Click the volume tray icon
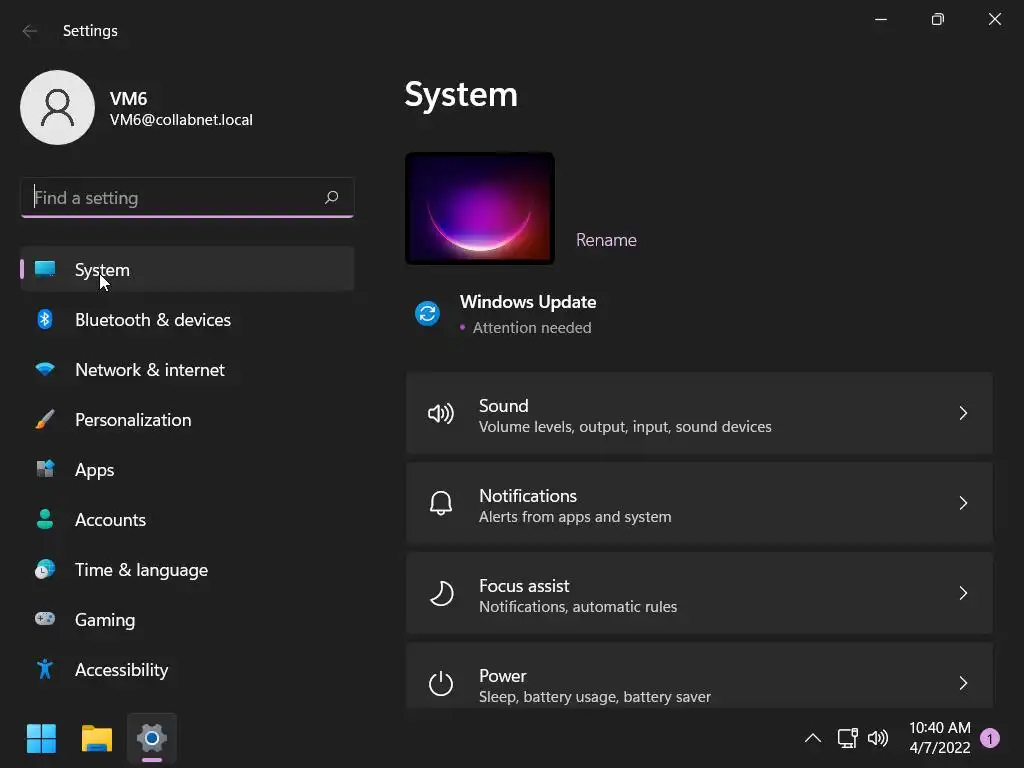1024x768 pixels. (x=878, y=739)
